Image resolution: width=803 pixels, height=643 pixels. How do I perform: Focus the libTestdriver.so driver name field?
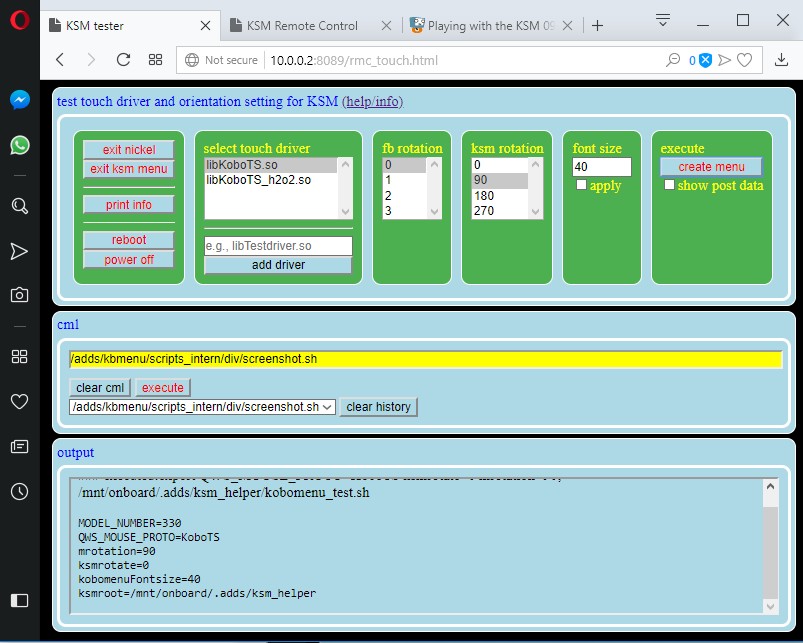click(278, 246)
